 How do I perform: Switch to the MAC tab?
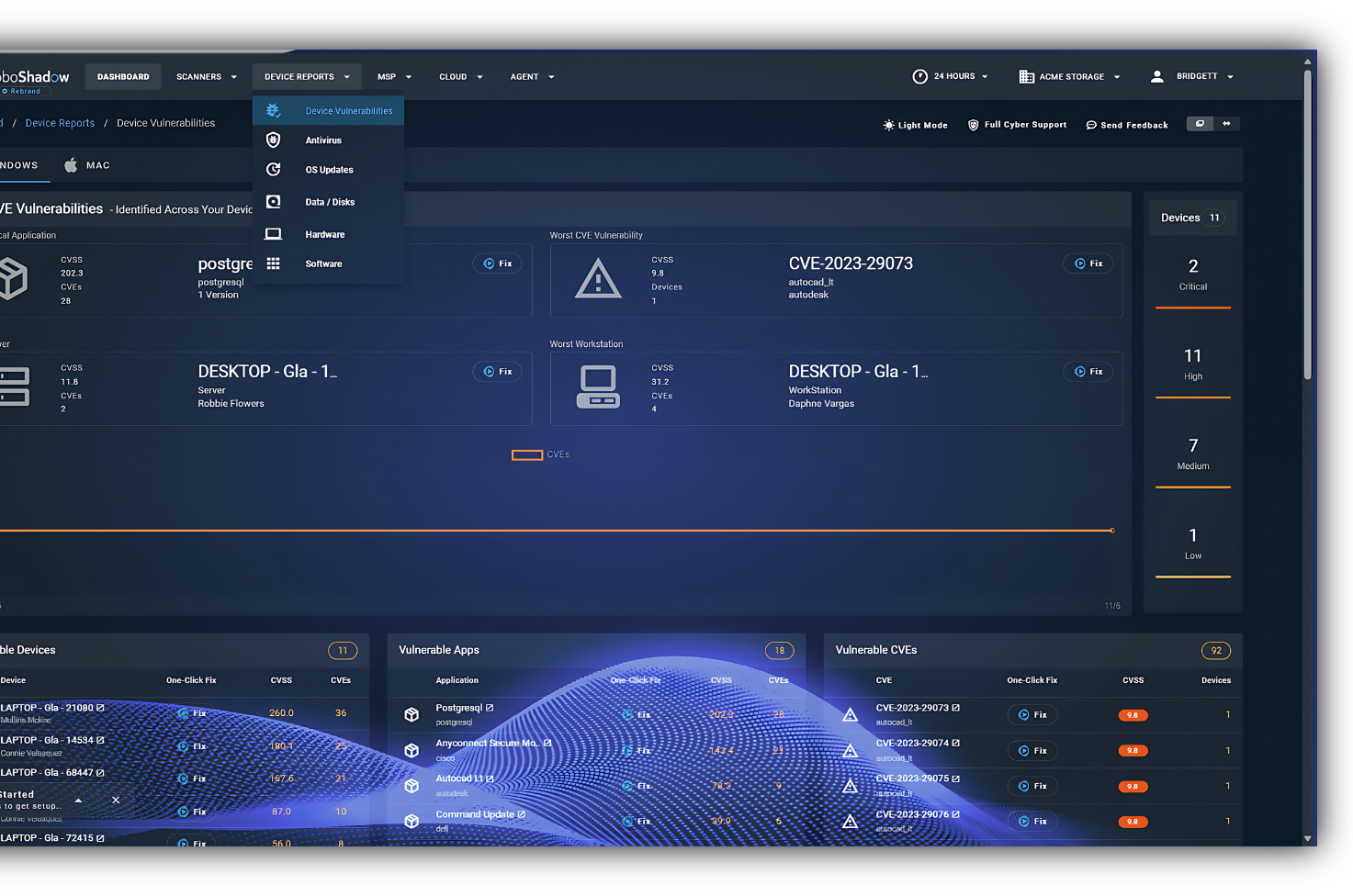click(86, 165)
